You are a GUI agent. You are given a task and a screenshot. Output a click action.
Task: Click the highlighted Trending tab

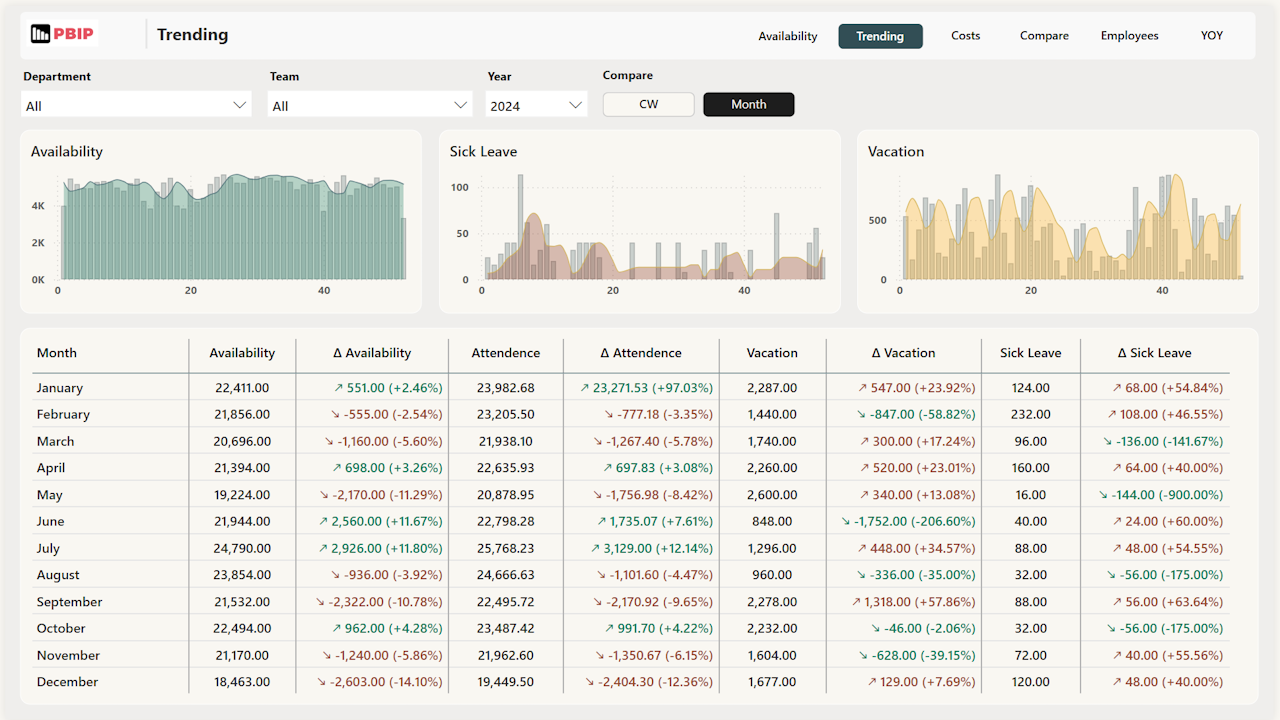(x=880, y=35)
